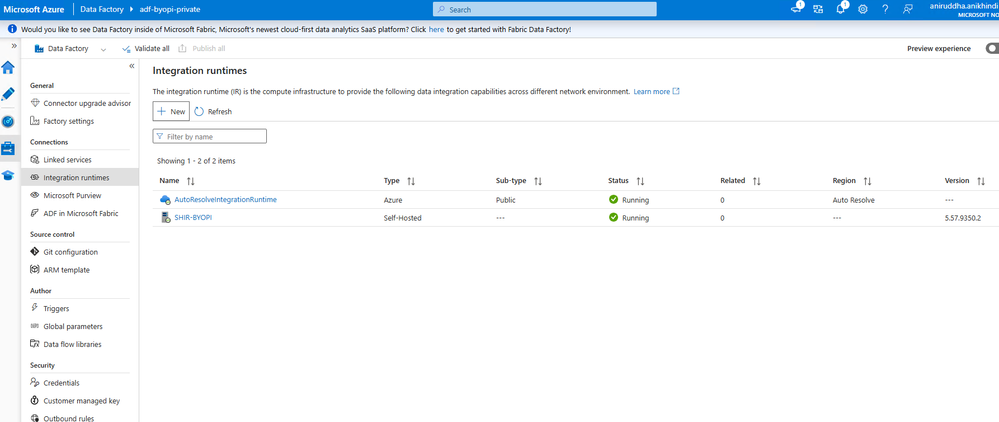Click the 'here' link in Fabric banner

click(x=436, y=29)
